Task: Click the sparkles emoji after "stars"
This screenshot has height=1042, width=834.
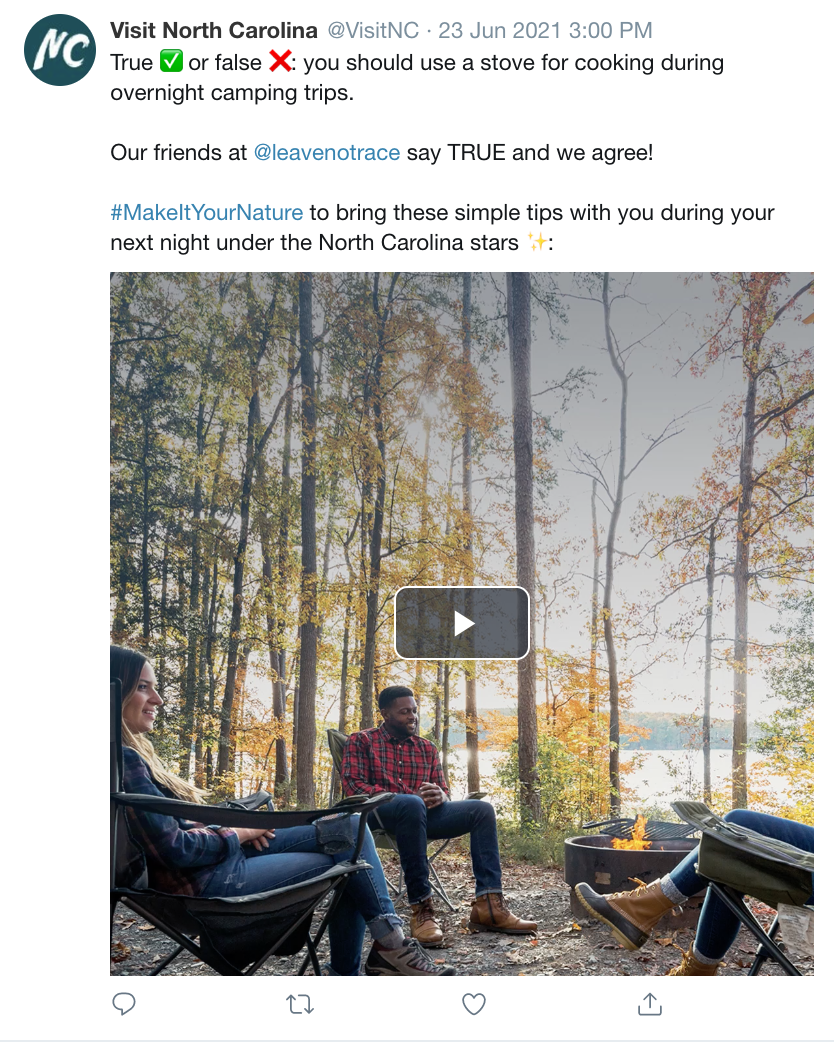Action: coord(537,243)
